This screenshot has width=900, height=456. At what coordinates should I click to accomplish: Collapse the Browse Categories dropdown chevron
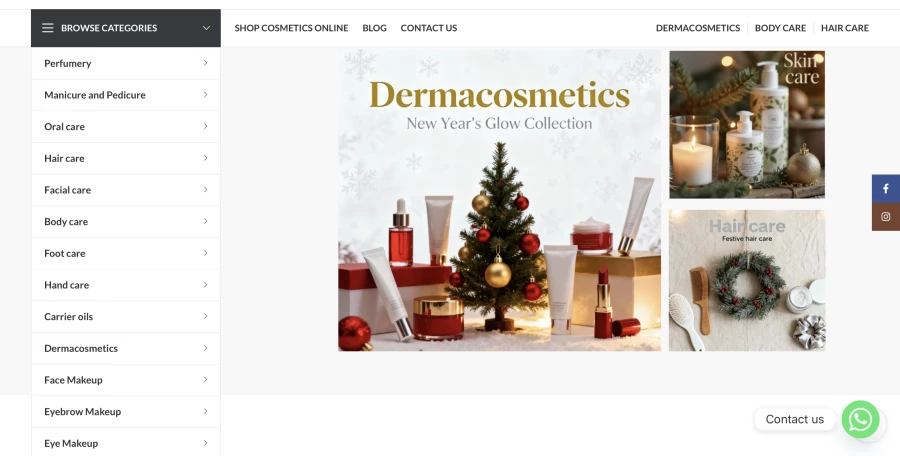point(206,28)
